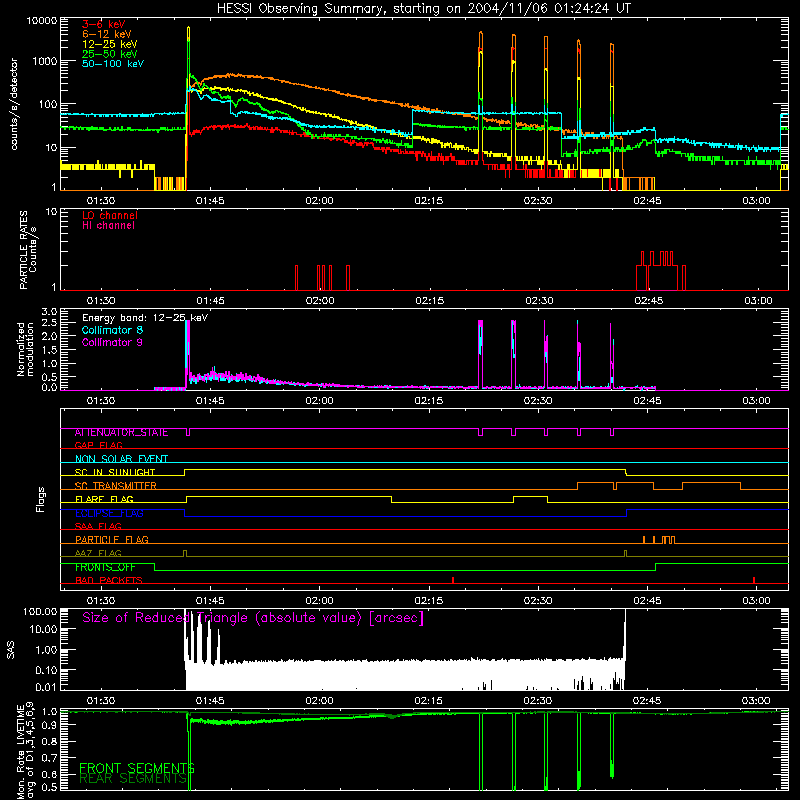
Task: Click the FLARE_FLAG label
Action: (x=104, y=499)
